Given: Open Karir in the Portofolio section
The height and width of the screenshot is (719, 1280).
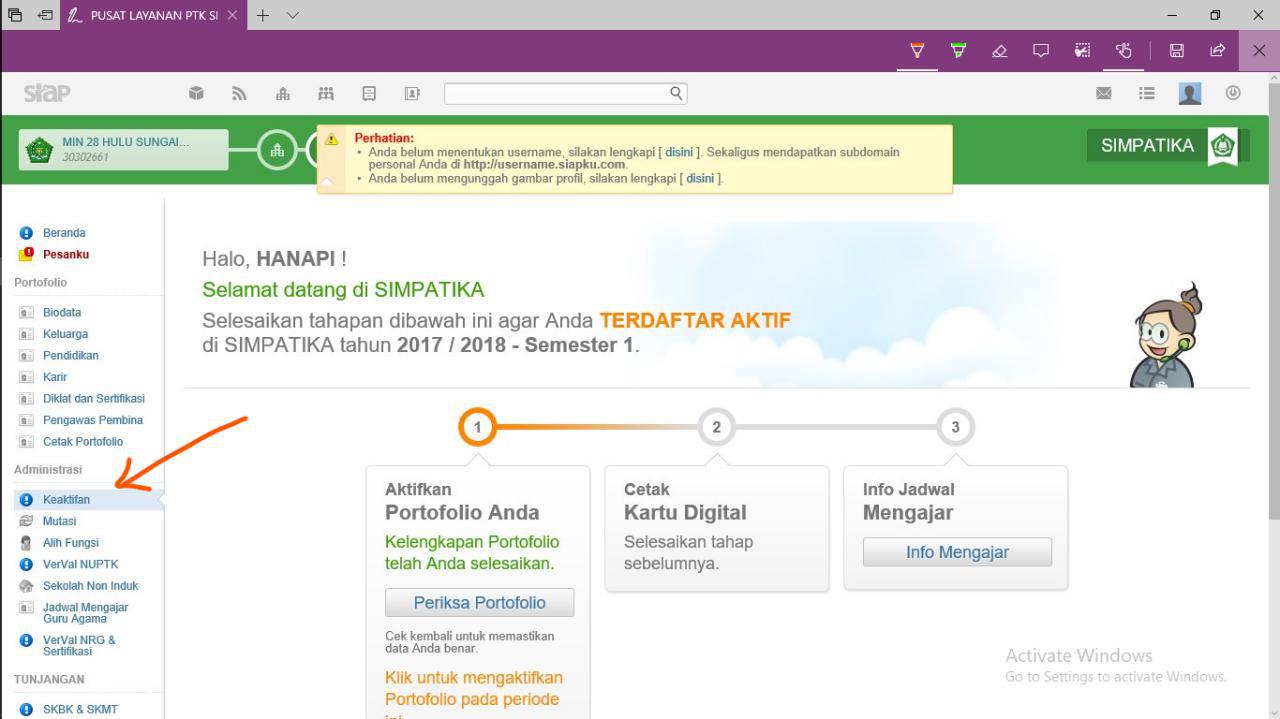Looking at the screenshot, I should click(x=55, y=377).
